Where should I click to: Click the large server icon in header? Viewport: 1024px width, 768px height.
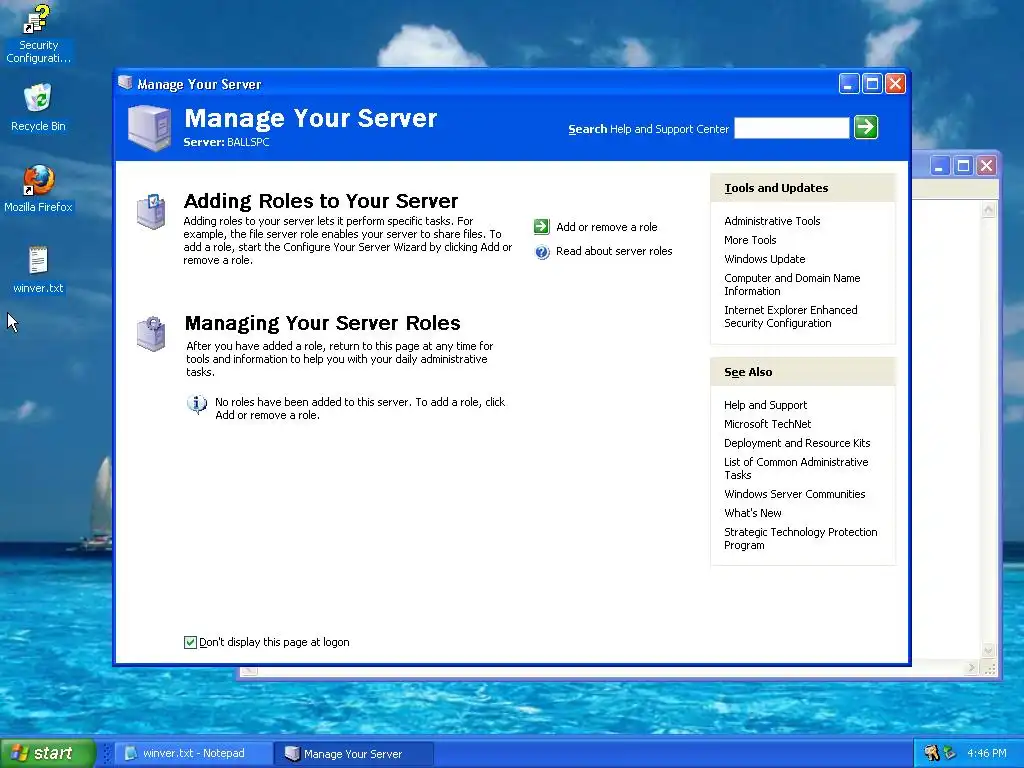[x=149, y=128]
